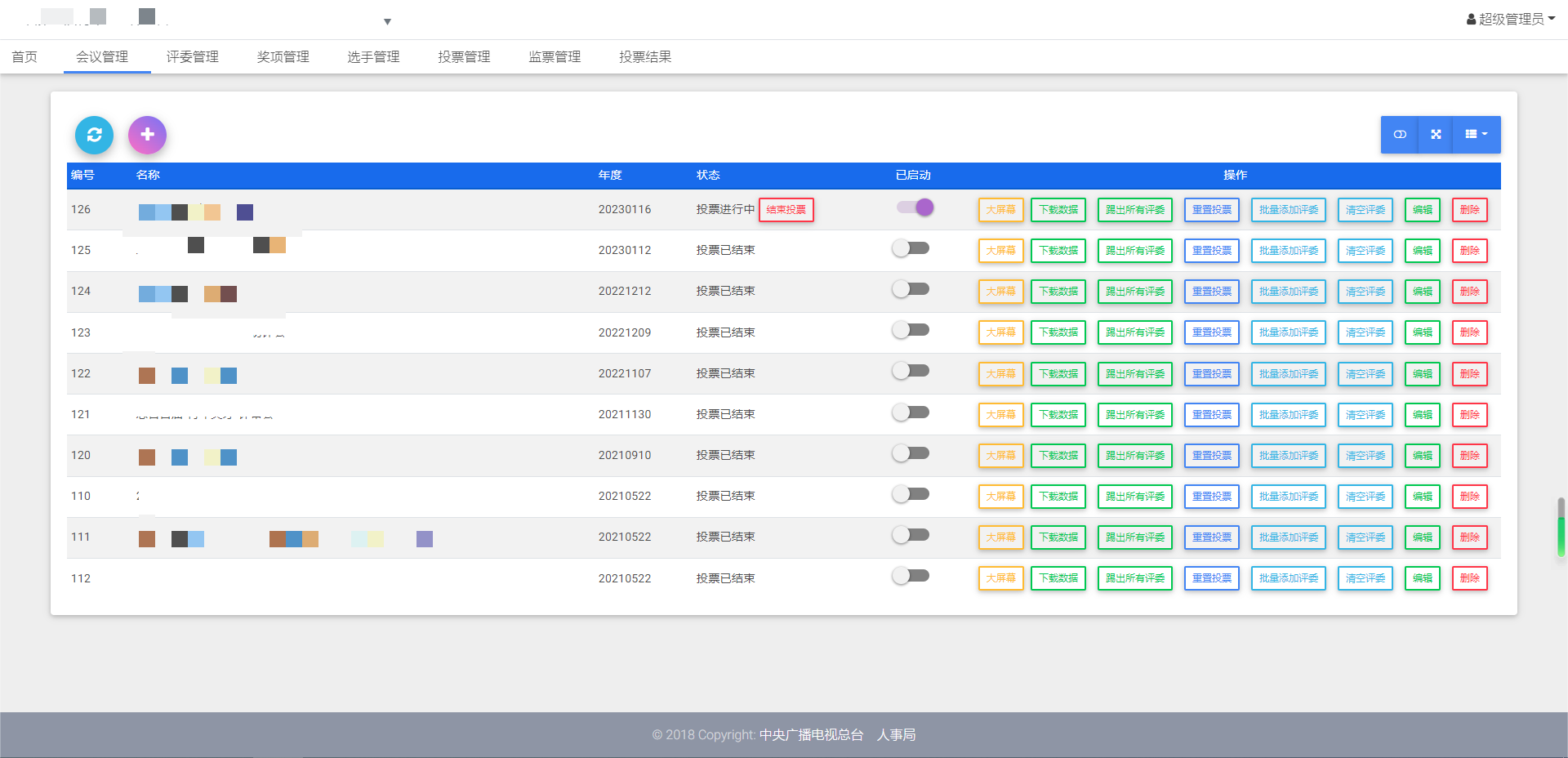The image size is (1568, 758).
Task: Enable the 已启动 switch for row 111
Action: click(x=911, y=535)
